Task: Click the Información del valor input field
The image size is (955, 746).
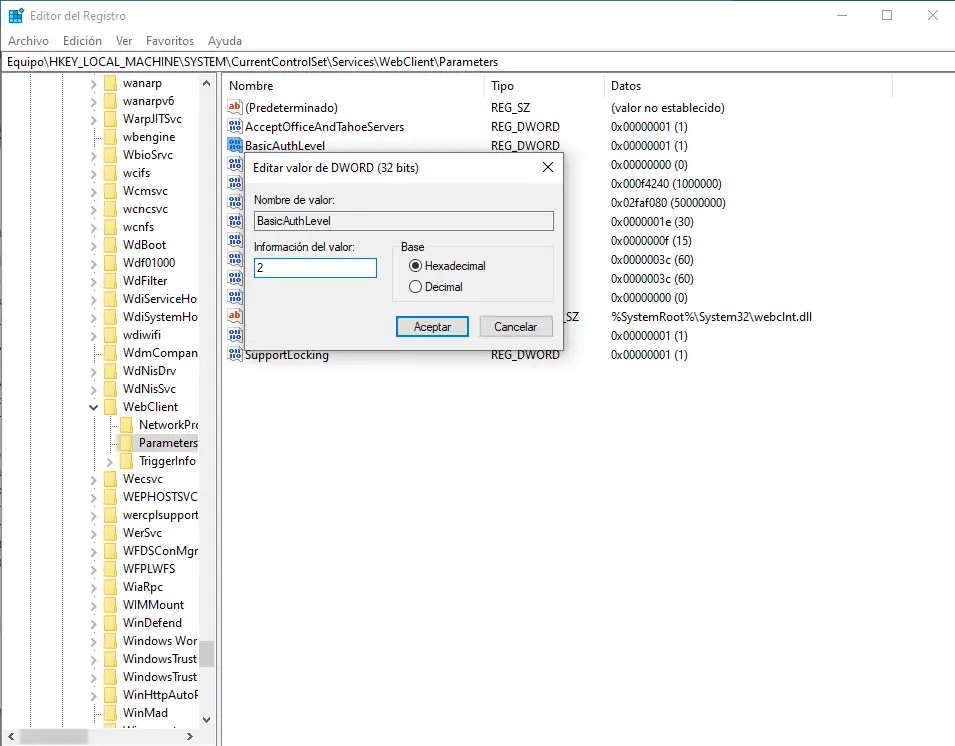Action: click(315, 268)
